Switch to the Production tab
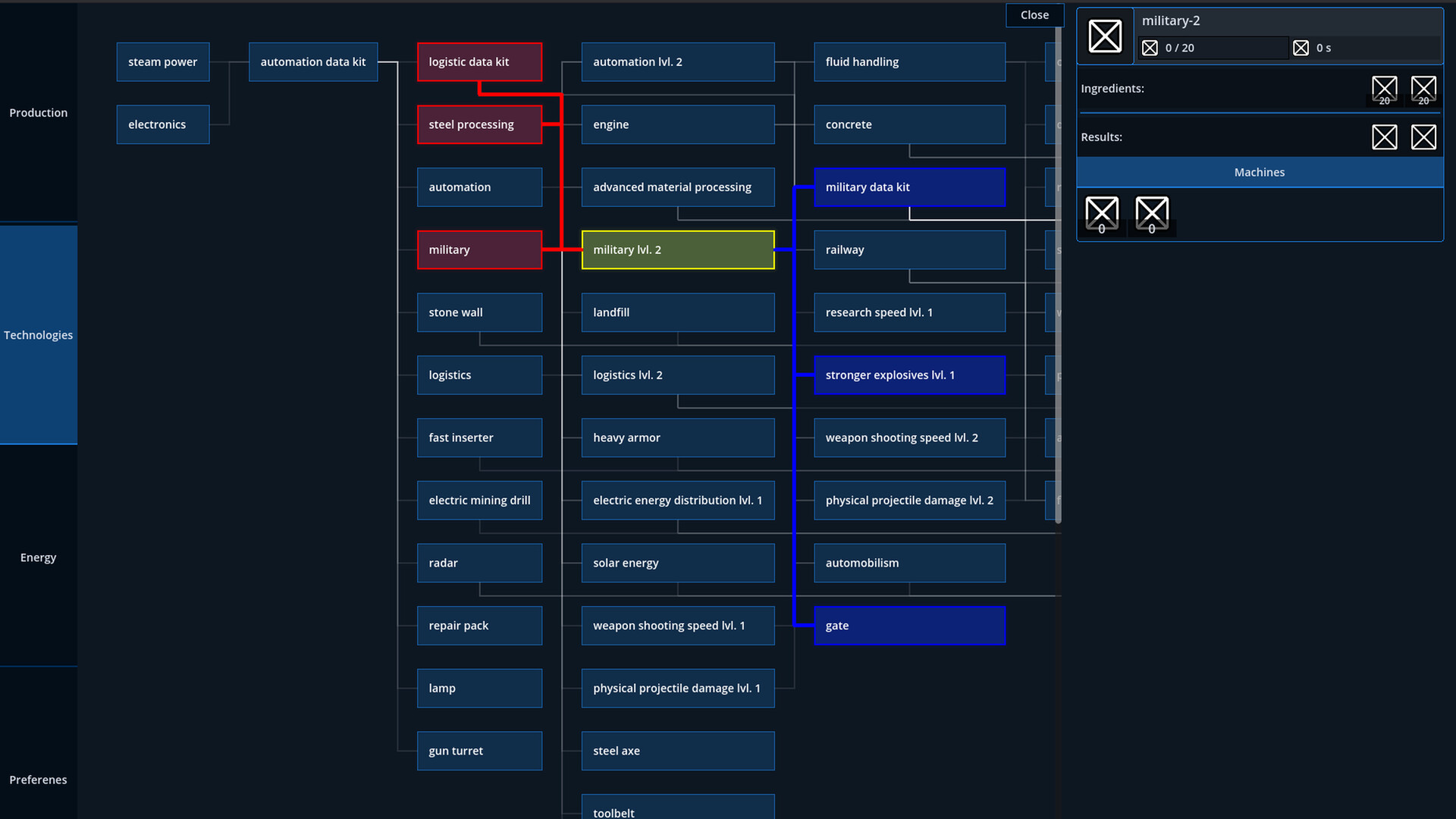Viewport: 1456px width, 819px height. (x=38, y=112)
